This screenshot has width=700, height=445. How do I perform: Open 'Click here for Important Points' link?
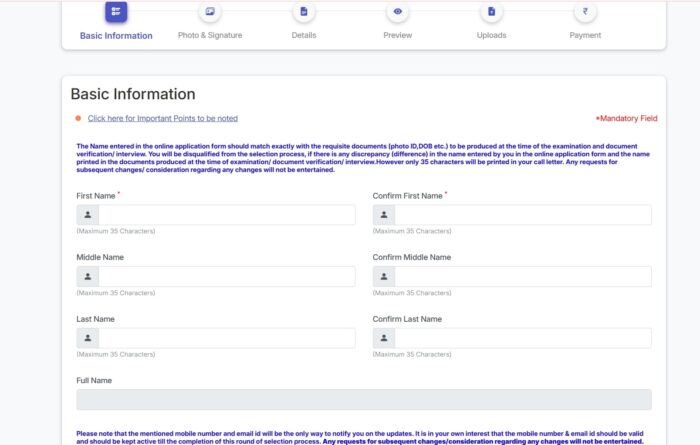(162, 118)
